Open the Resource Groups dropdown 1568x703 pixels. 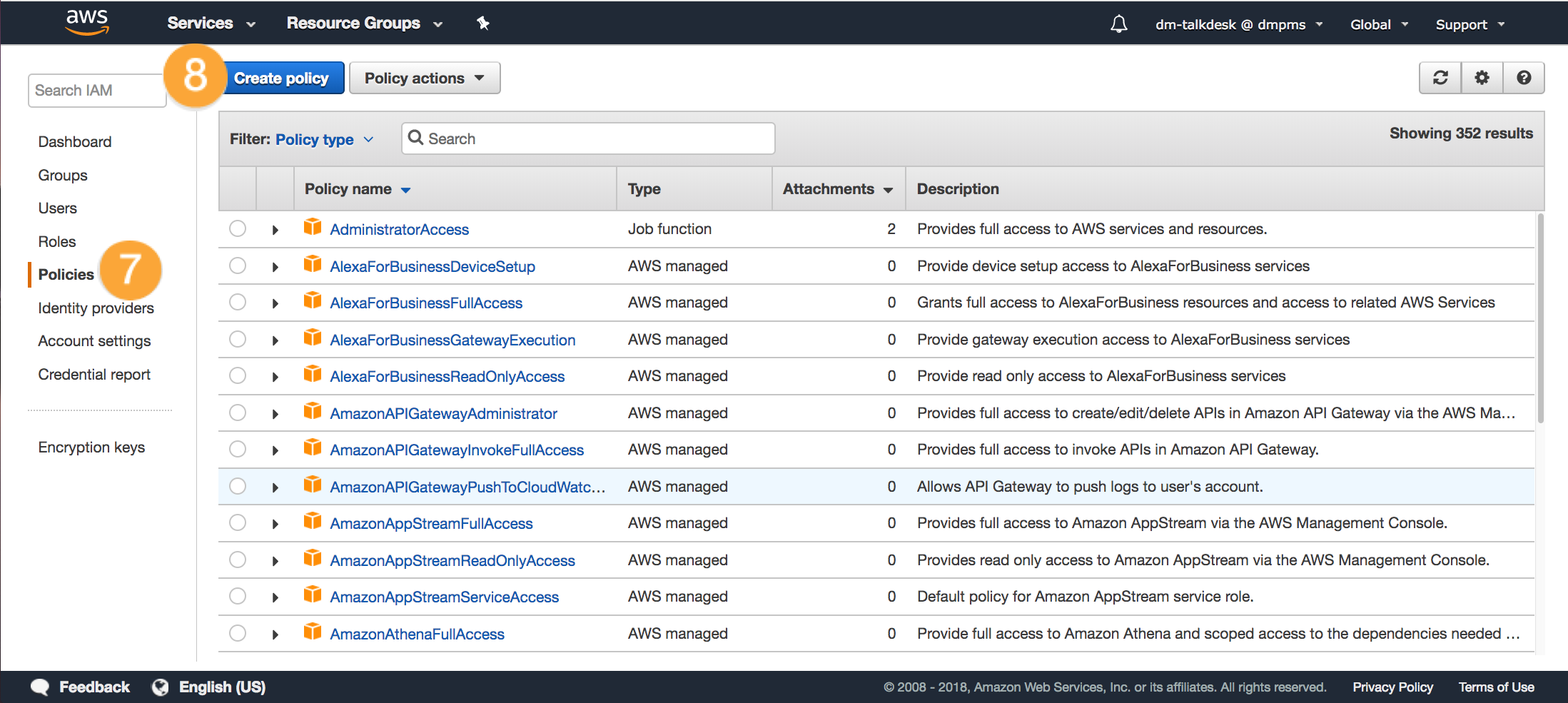(x=365, y=24)
